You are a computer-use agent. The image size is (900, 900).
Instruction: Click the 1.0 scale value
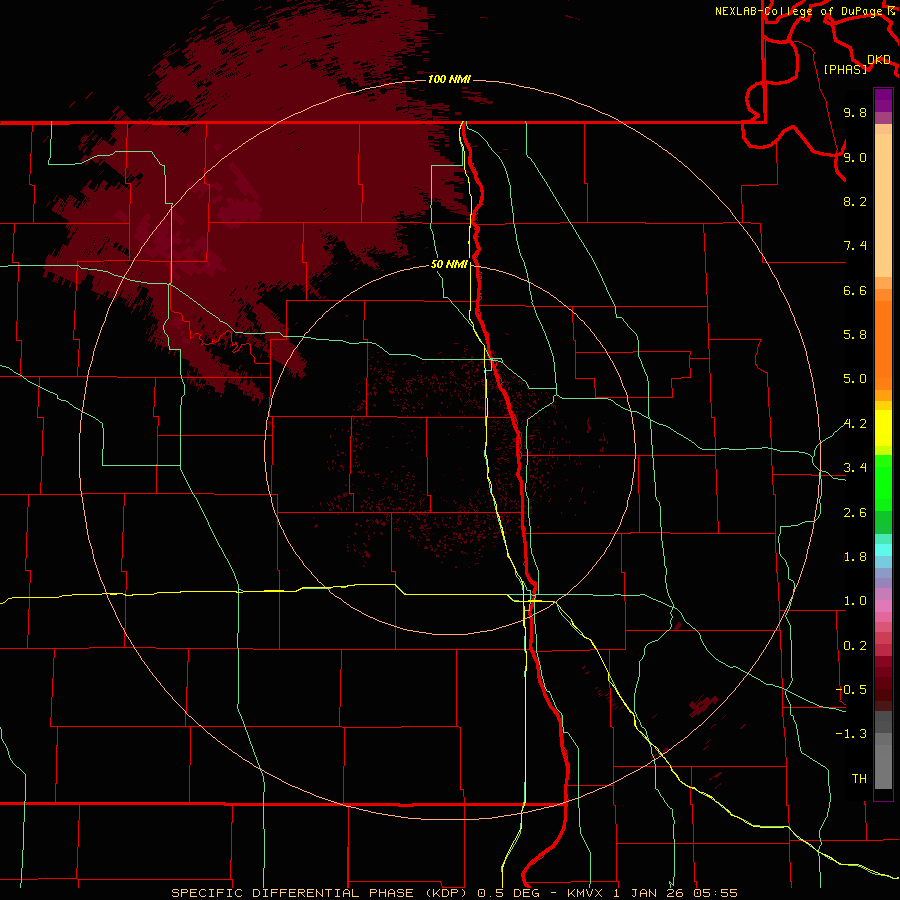pos(855,601)
